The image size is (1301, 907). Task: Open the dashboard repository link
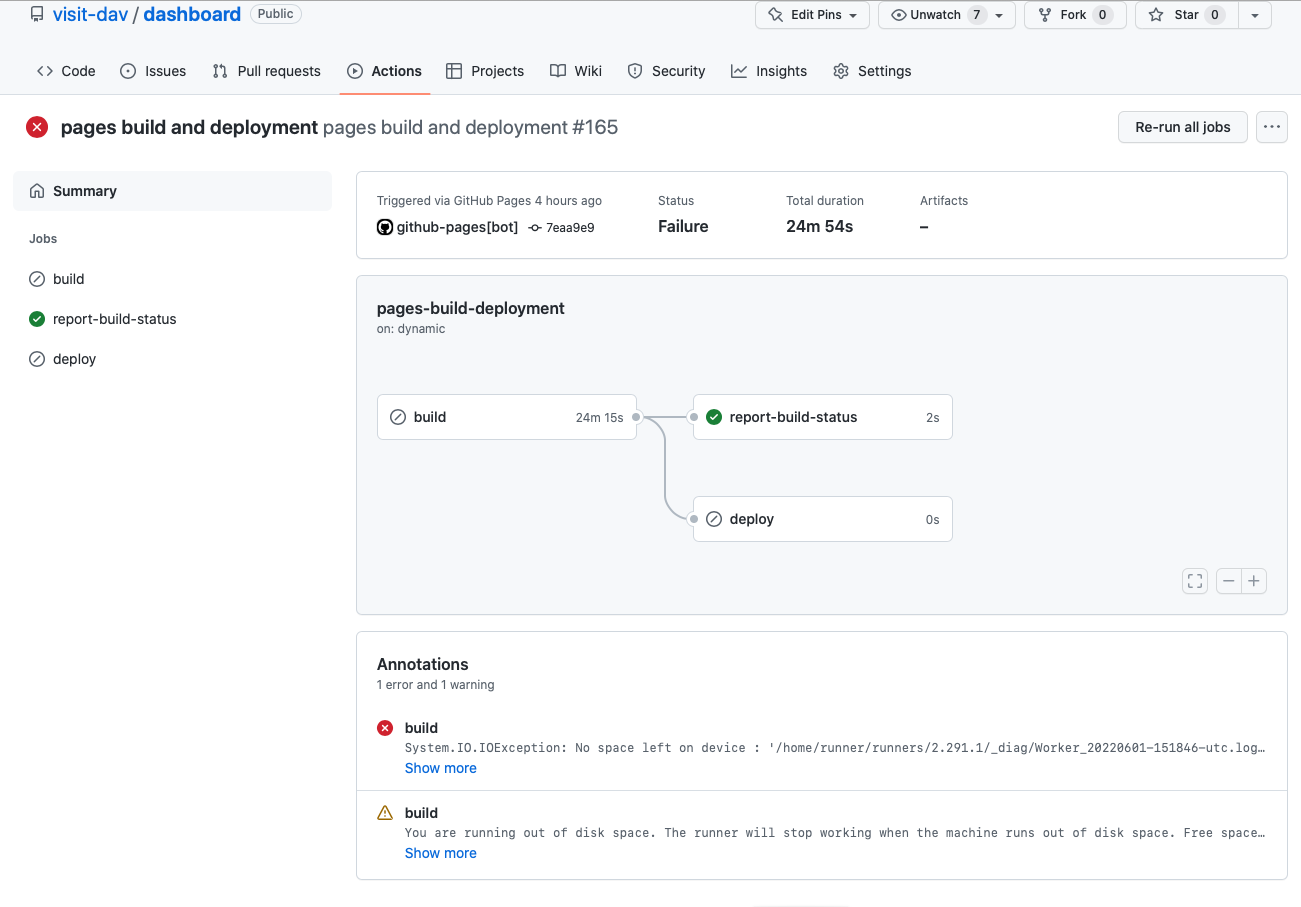tap(192, 14)
